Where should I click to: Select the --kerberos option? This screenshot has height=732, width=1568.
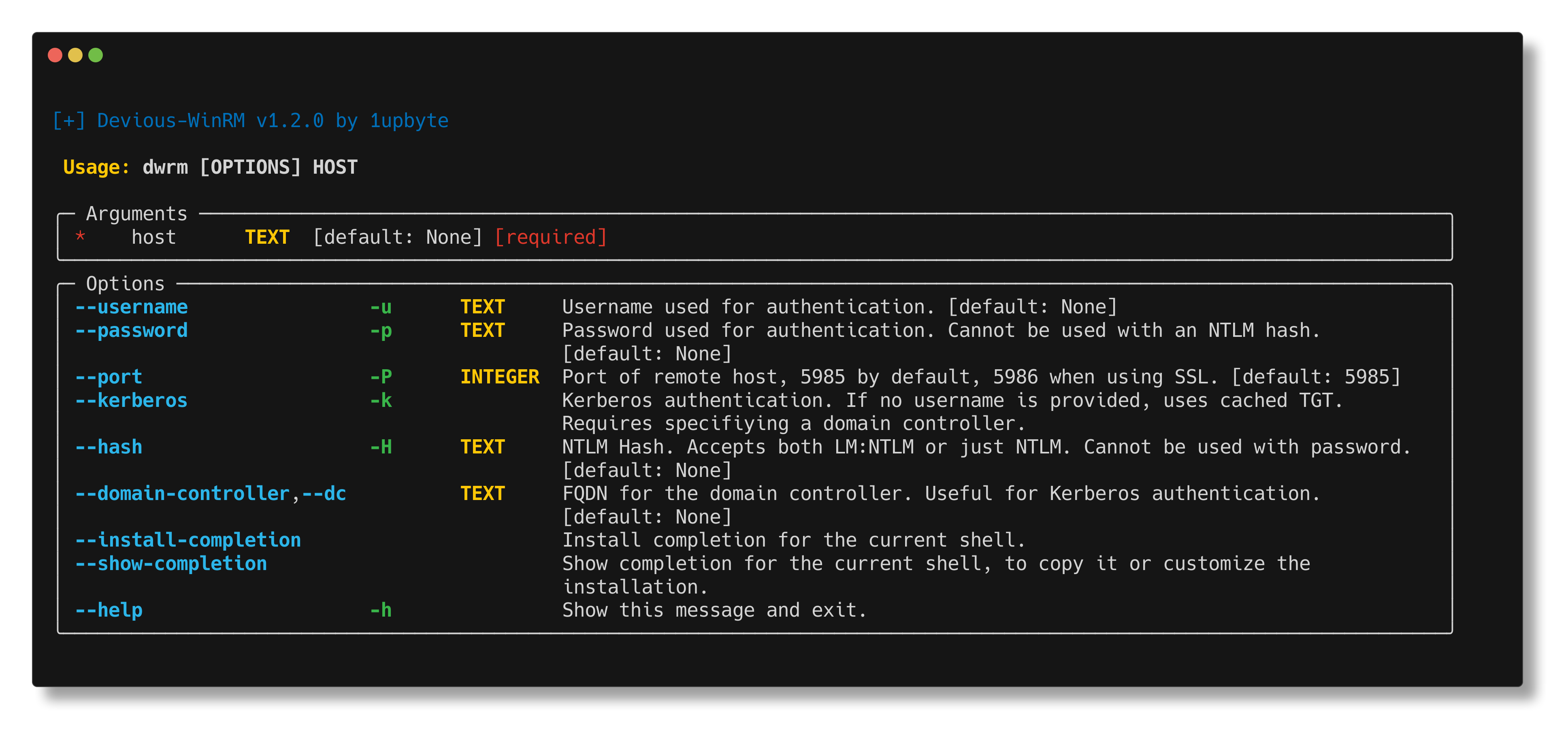click(x=131, y=400)
